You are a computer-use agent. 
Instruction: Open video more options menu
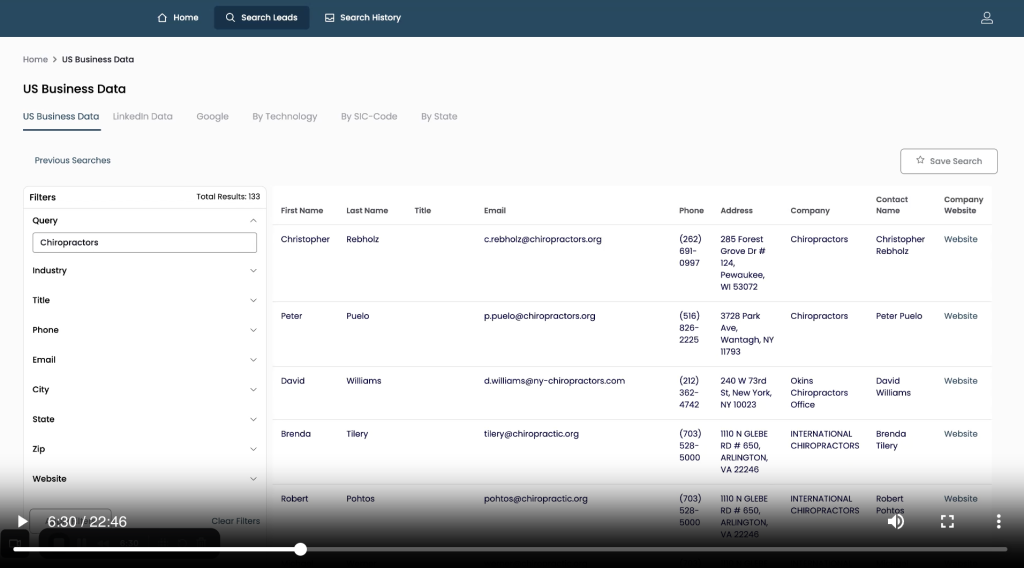997,521
